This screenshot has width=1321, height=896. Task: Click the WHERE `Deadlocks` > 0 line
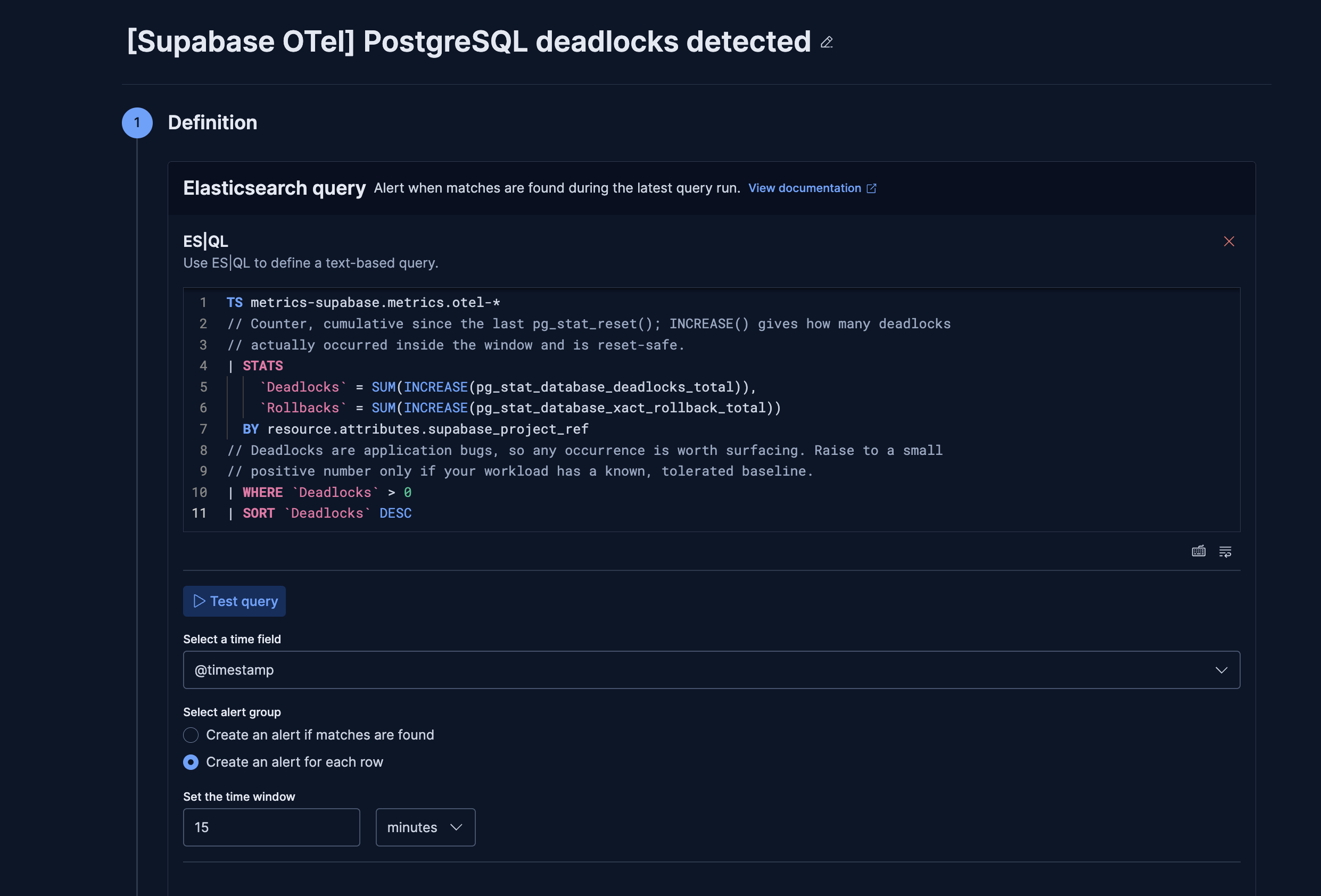(x=319, y=492)
